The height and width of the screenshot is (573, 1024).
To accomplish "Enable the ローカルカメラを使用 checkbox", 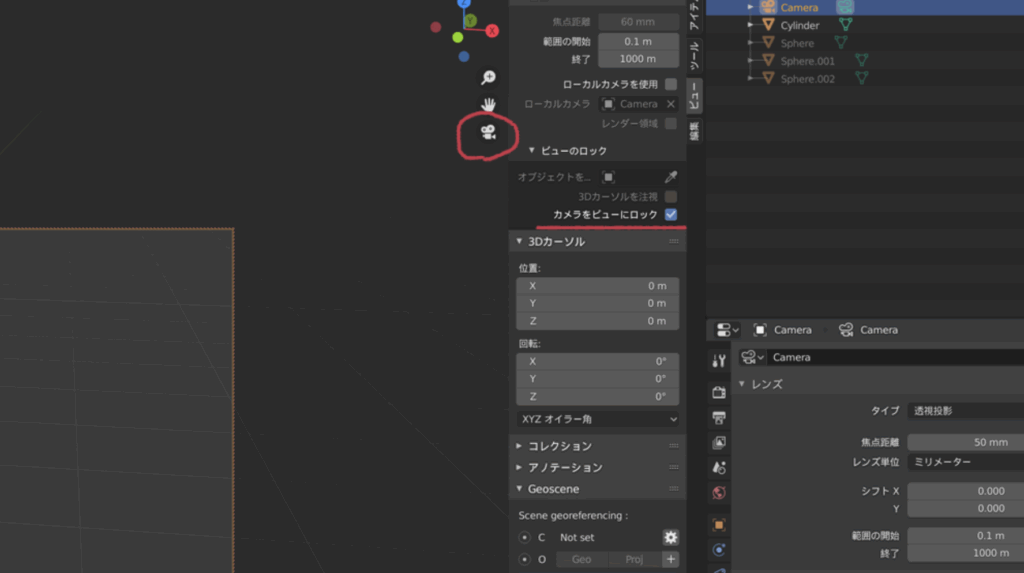I will [671, 85].
